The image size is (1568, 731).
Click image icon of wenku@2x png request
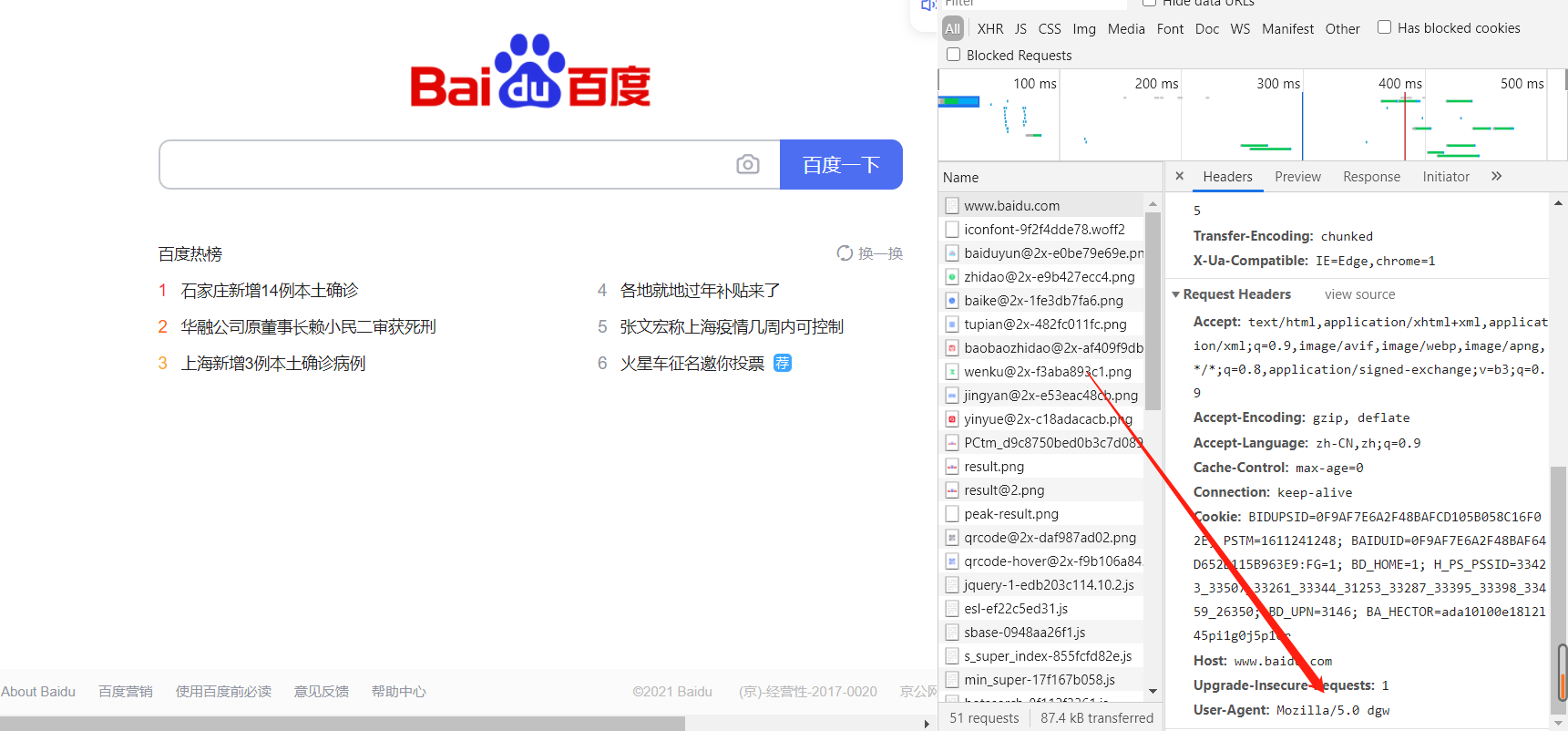(952, 372)
